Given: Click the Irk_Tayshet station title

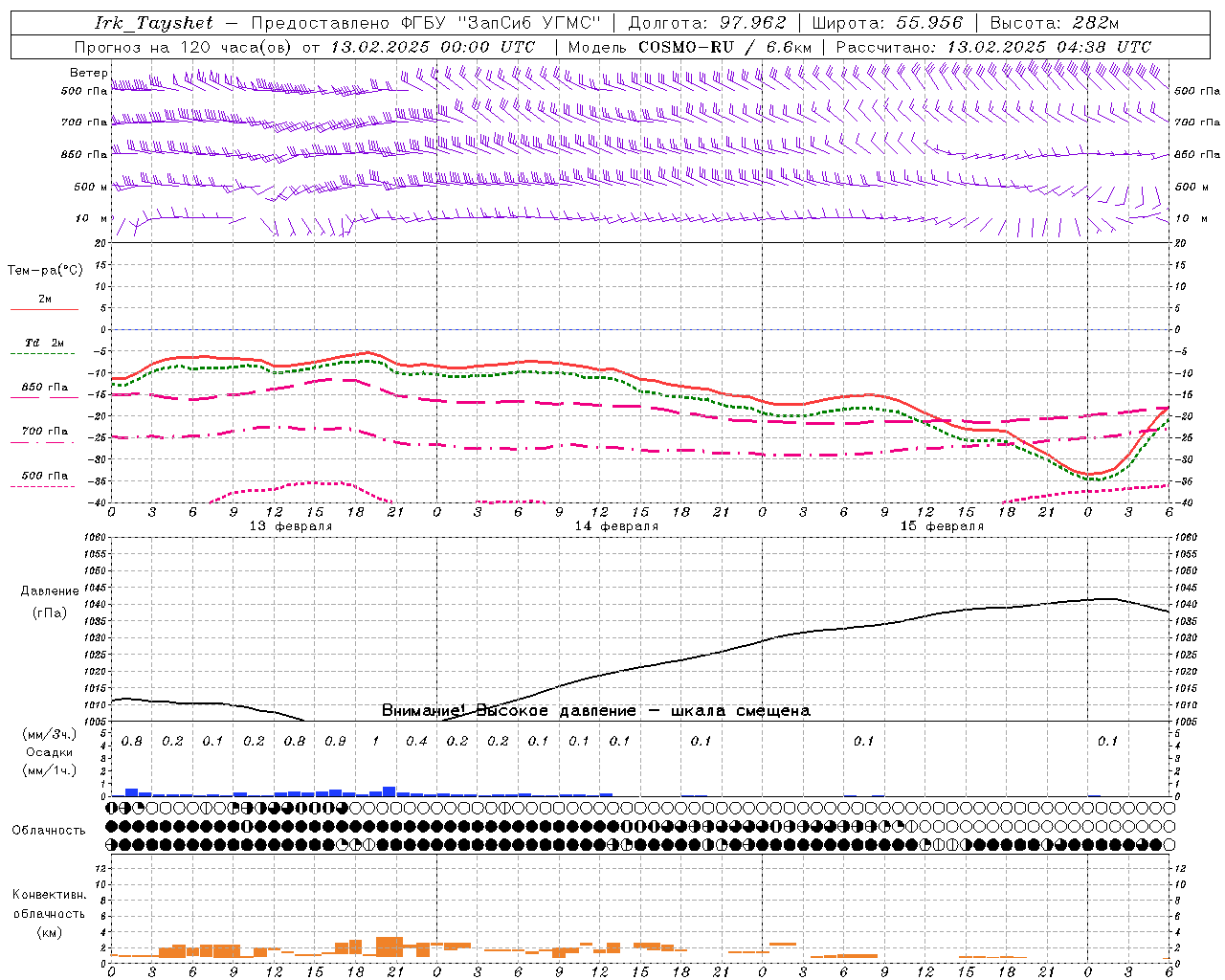Looking at the screenshot, I should (154, 23).
